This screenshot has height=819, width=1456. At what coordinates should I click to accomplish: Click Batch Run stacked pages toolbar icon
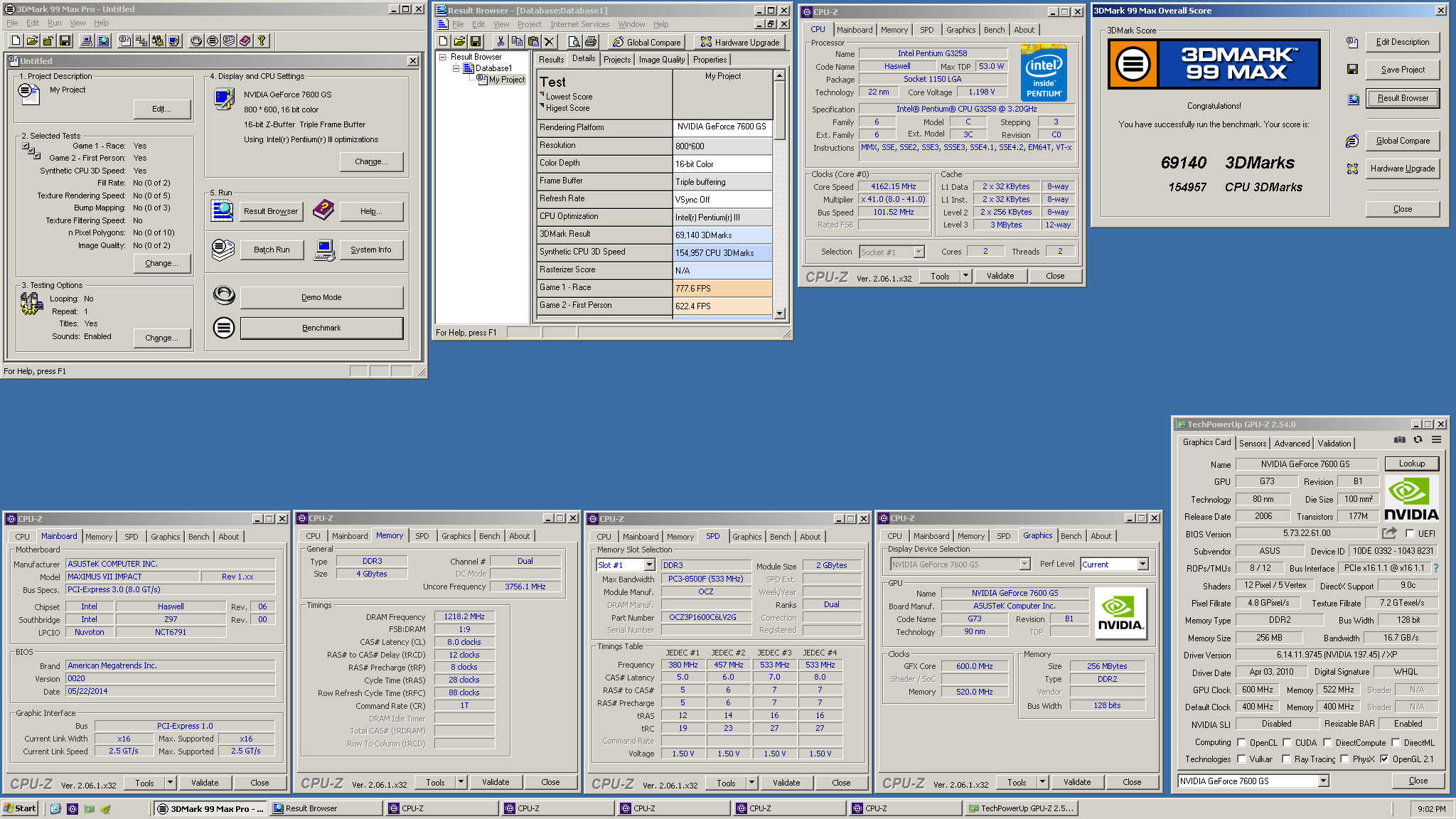229,41
